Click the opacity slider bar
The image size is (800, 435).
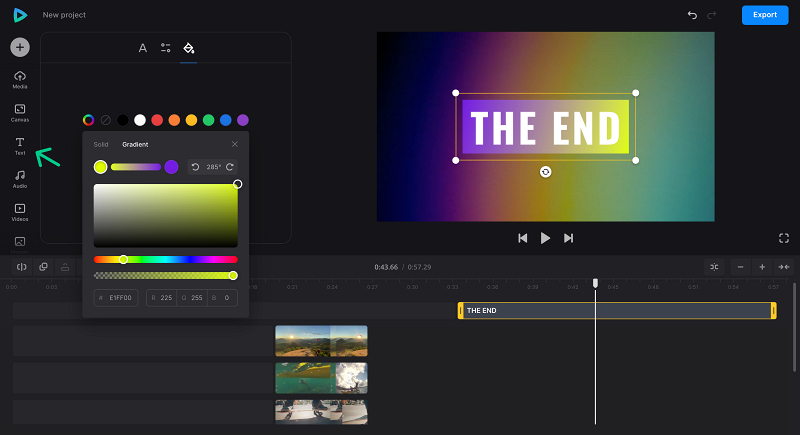(166, 275)
